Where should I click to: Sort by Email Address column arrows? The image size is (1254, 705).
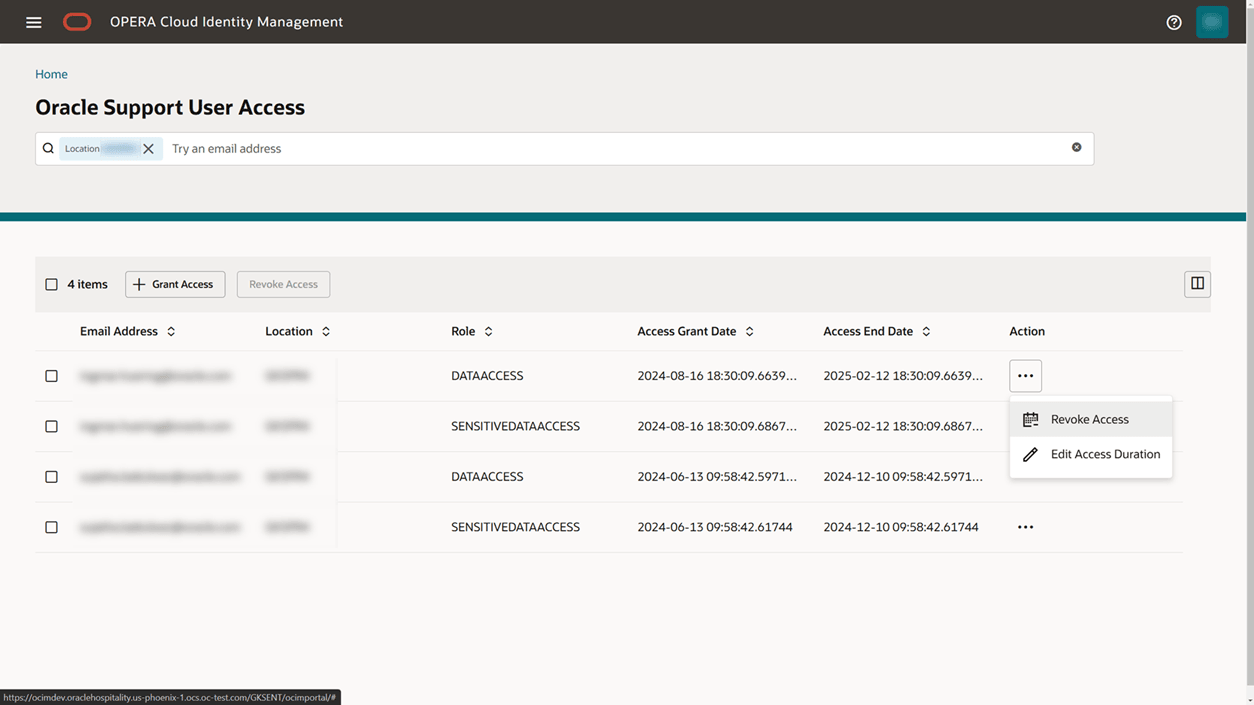click(x=171, y=331)
